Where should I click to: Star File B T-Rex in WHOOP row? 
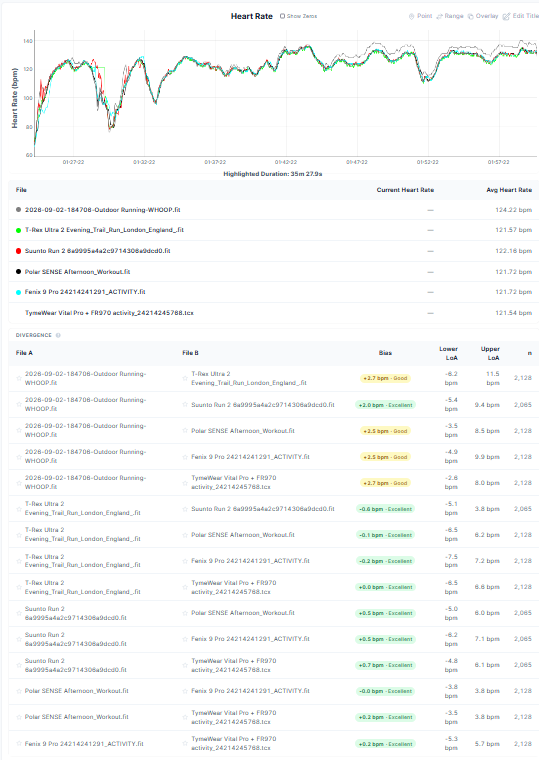click(185, 378)
